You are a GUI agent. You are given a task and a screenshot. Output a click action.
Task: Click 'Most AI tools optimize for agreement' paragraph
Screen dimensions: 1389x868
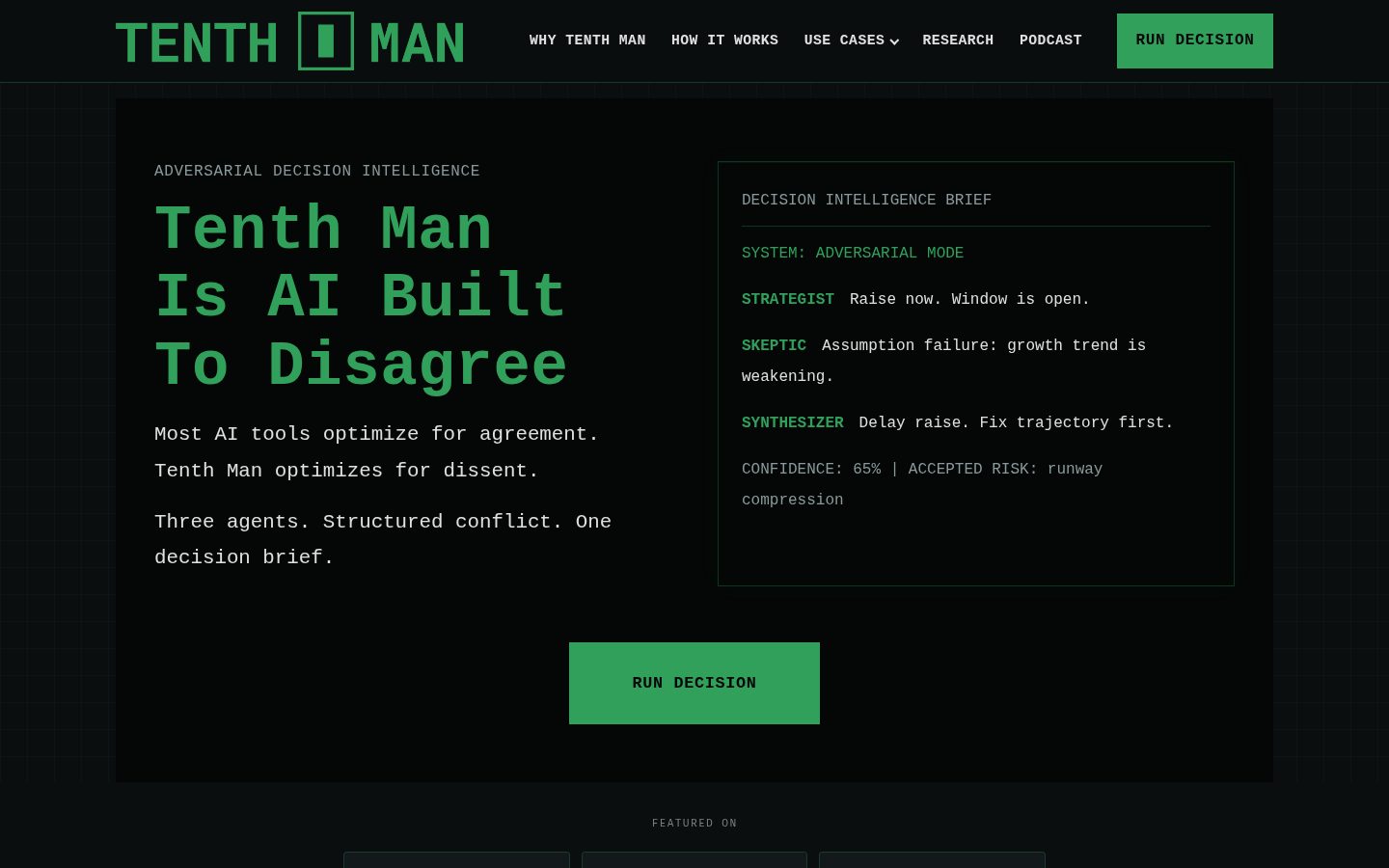pos(376,452)
